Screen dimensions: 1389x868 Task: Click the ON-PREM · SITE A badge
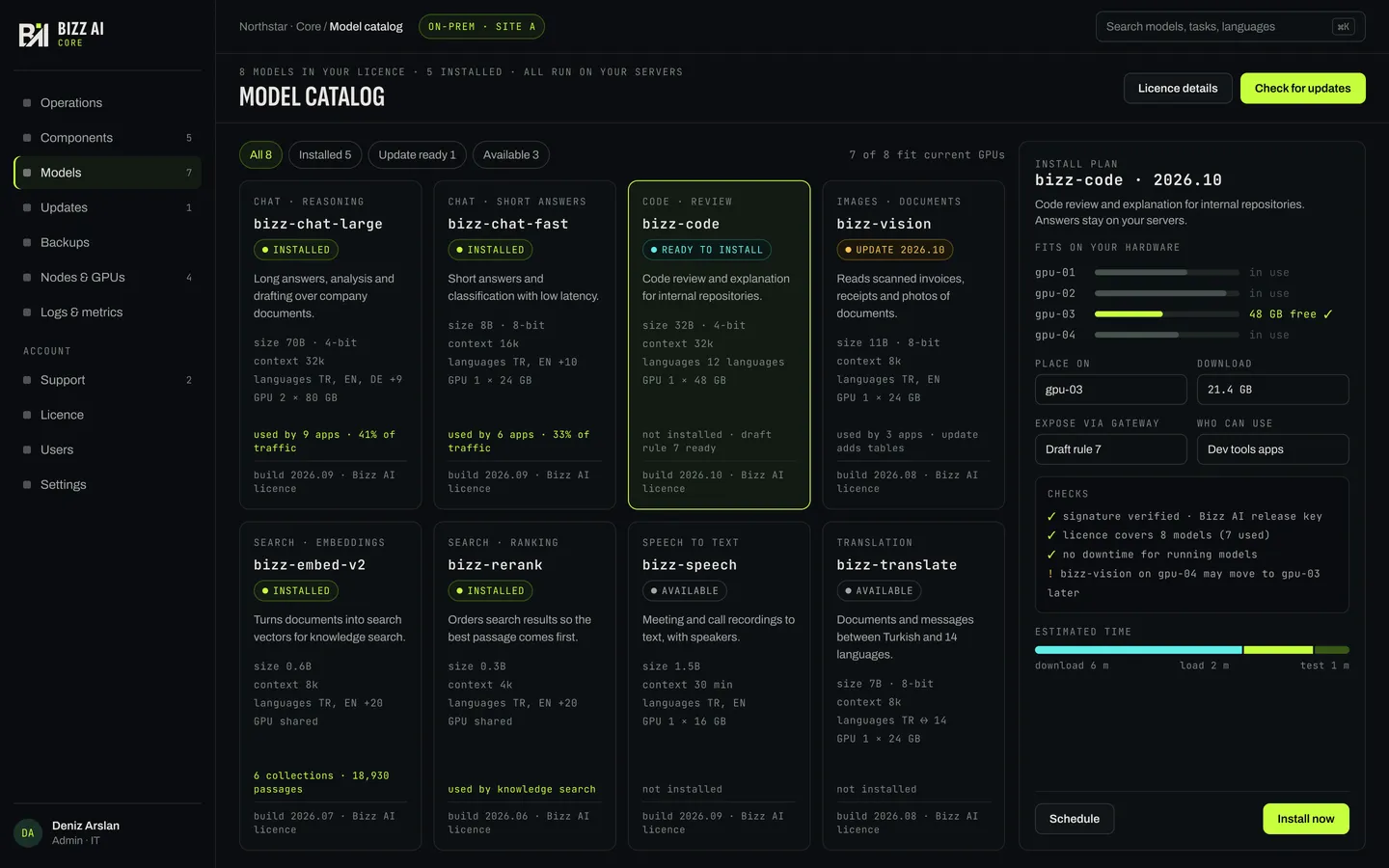(x=481, y=27)
